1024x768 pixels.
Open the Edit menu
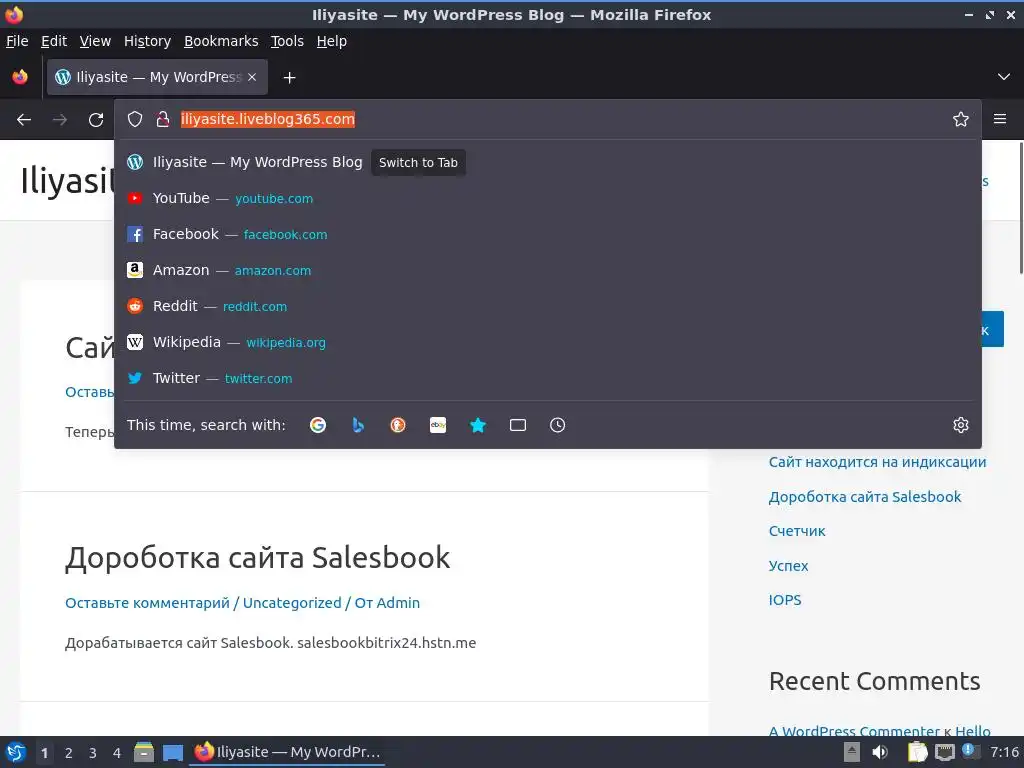click(x=54, y=41)
